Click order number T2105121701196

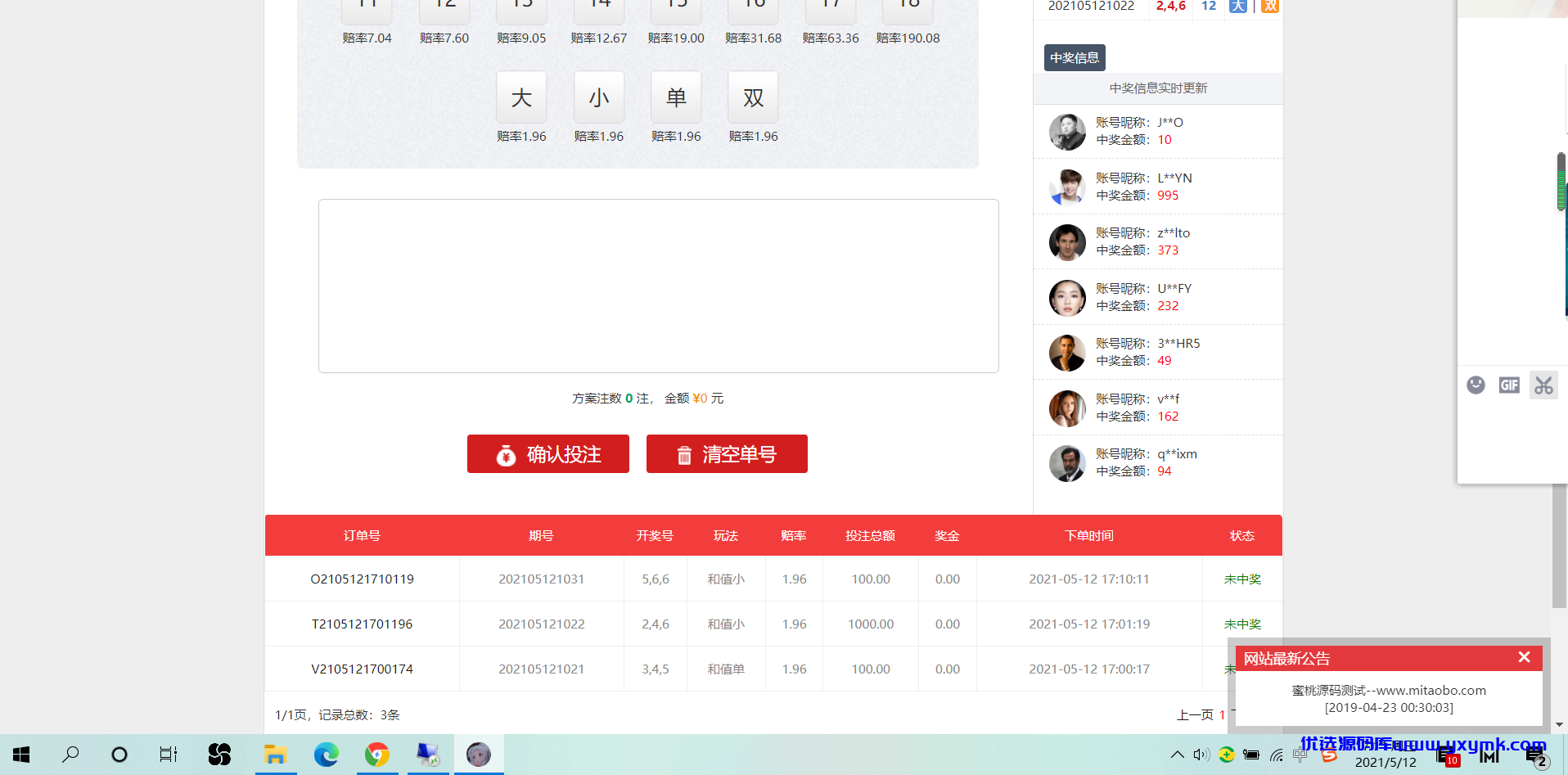(x=362, y=624)
